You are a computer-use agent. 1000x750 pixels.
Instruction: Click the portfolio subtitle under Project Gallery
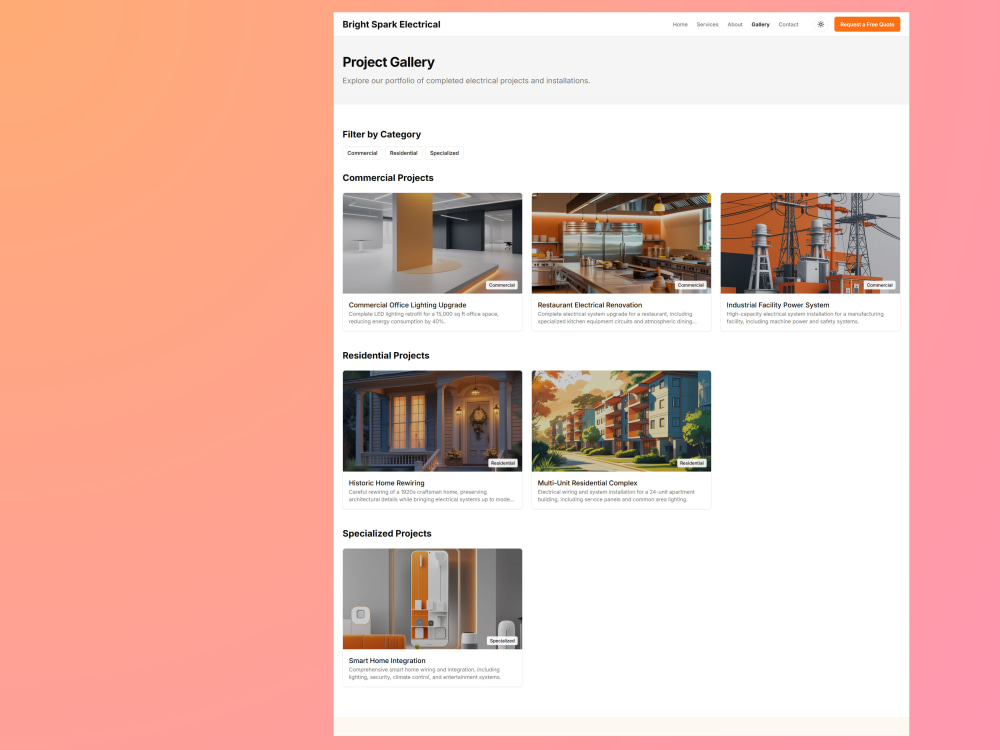pos(466,81)
